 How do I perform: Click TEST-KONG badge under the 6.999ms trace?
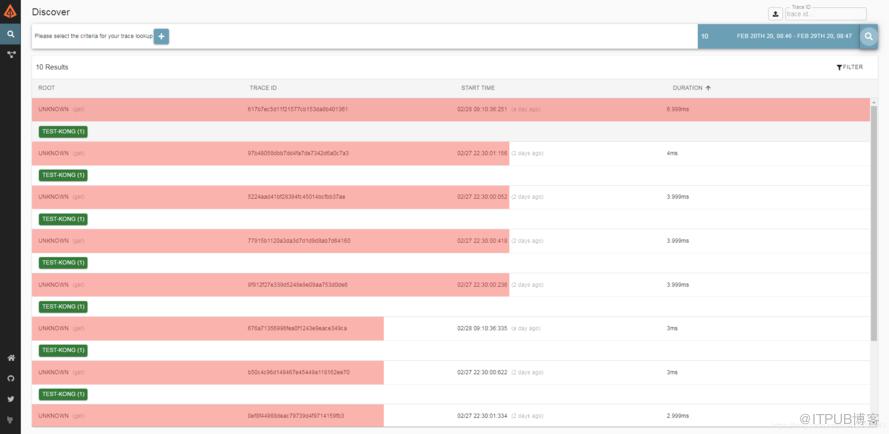(x=63, y=132)
